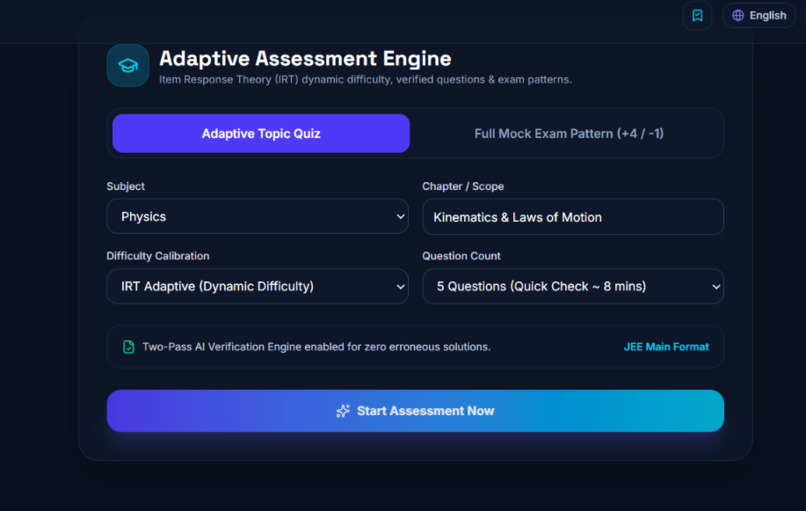Click the Item Response Theory subtitle text
The width and height of the screenshot is (806, 511).
[365, 80]
